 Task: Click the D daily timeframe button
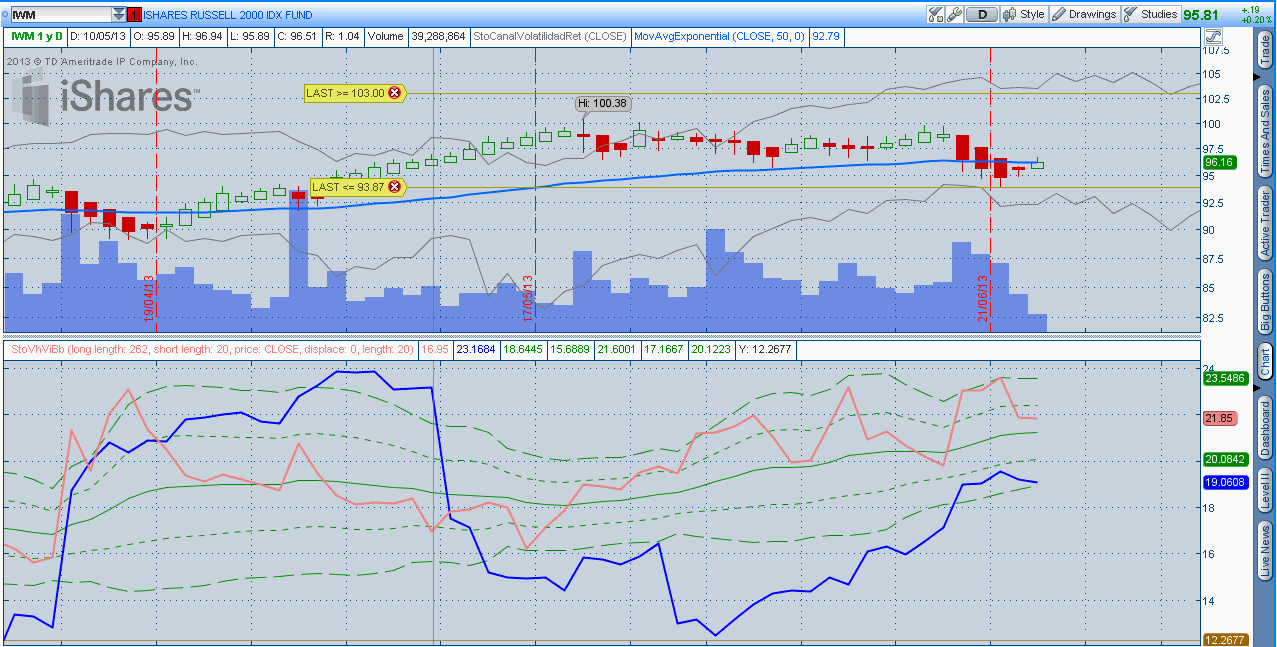point(983,14)
